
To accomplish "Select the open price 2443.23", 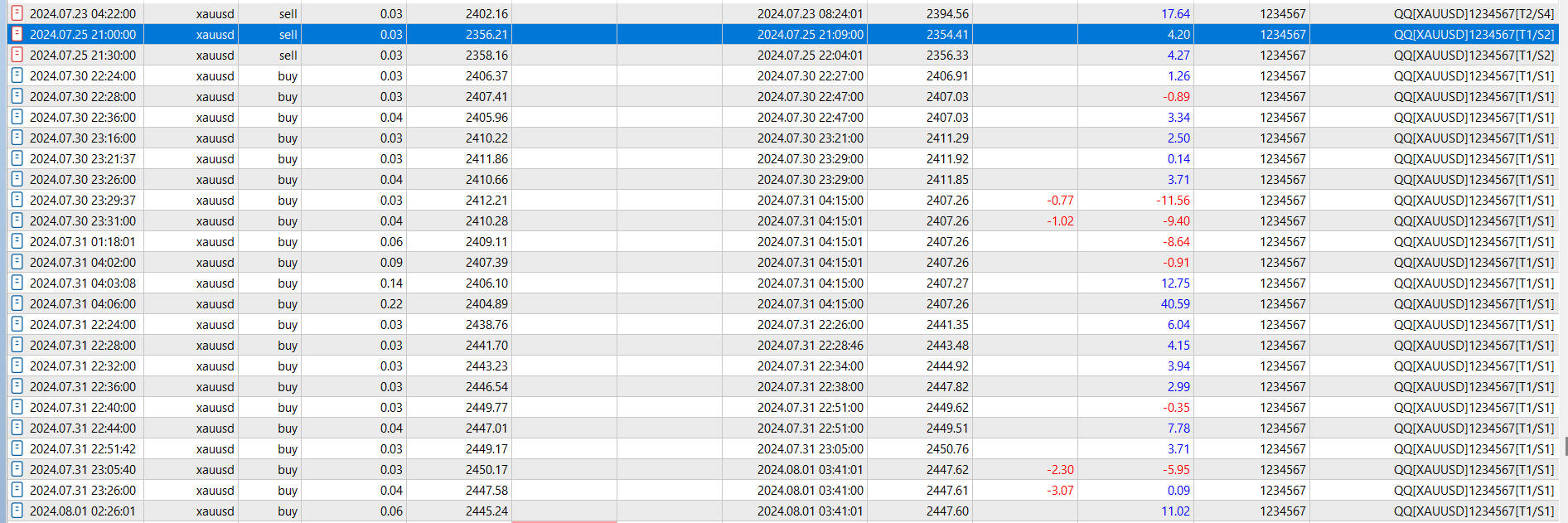I will (x=486, y=366).
